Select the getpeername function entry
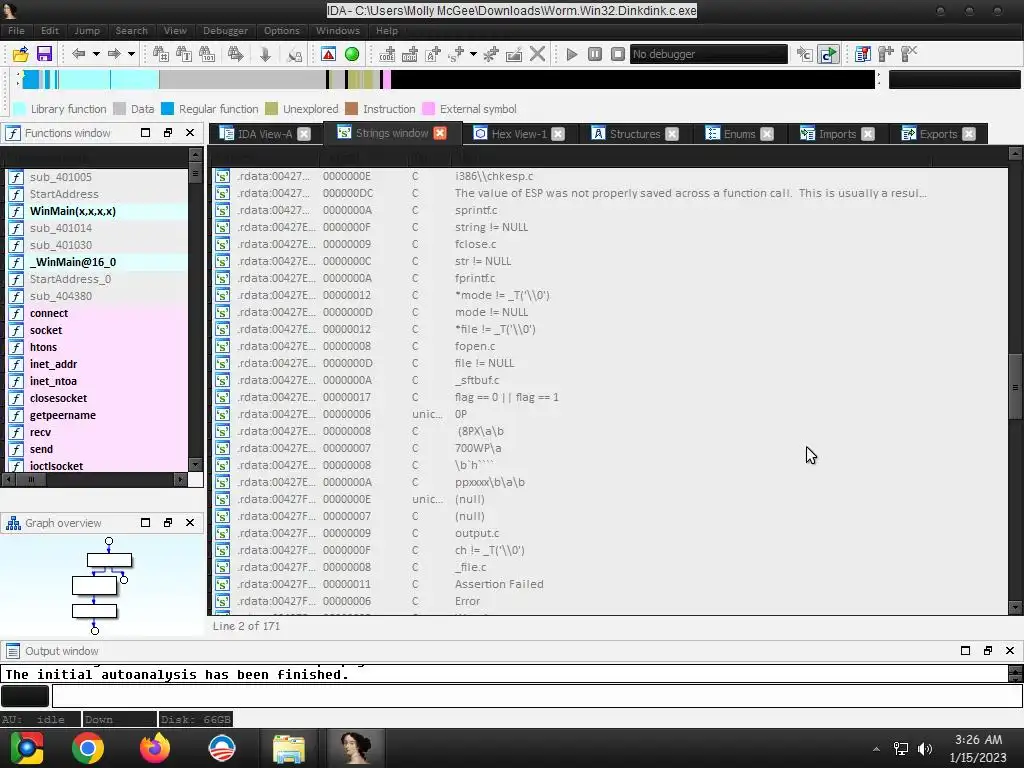 tap(97, 415)
